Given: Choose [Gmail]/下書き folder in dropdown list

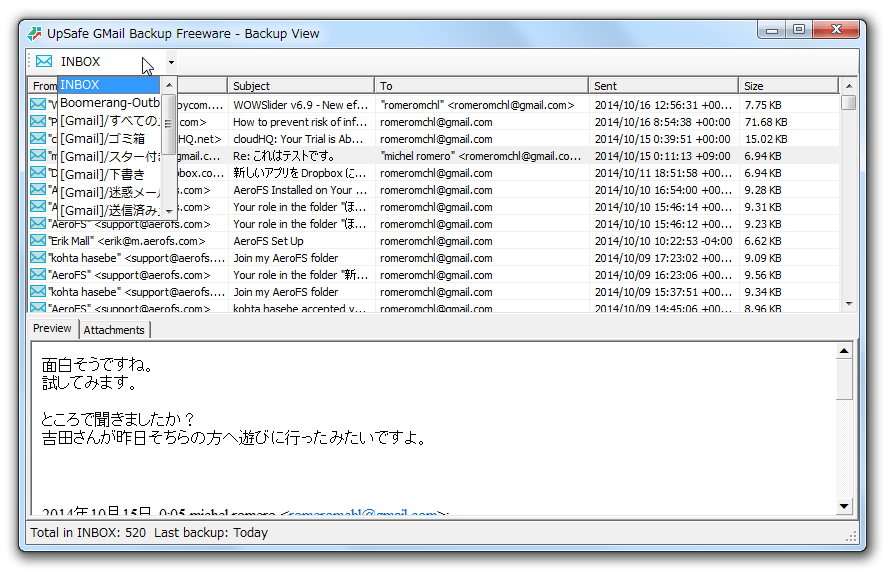Looking at the screenshot, I should tap(109, 174).
